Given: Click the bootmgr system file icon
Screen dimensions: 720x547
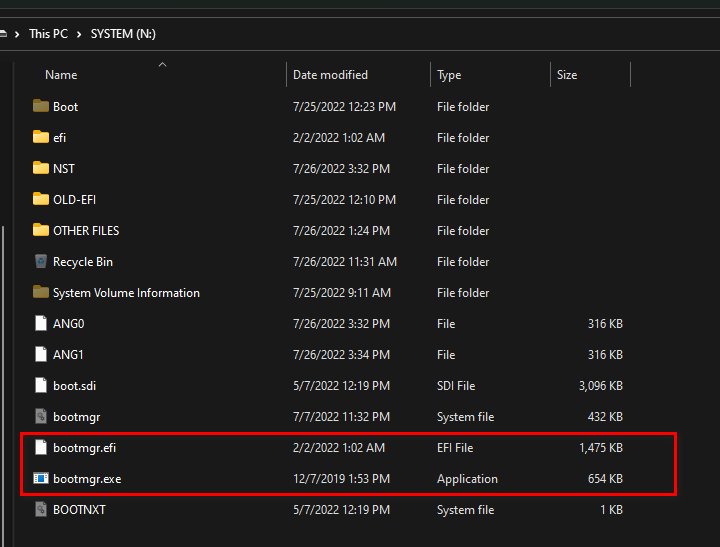Looking at the screenshot, I should tap(41, 417).
